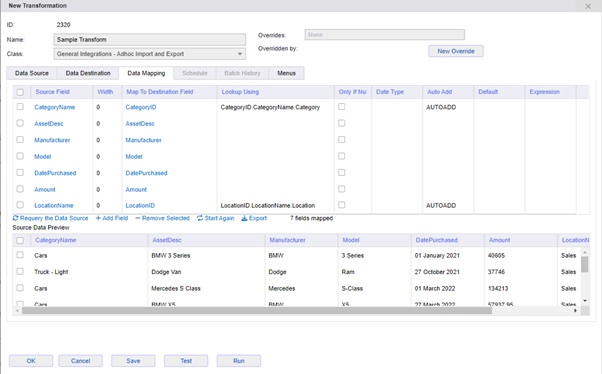The image size is (602, 374).
Task: Click the Manufacturer destination field link
Action: click(144, 140)
